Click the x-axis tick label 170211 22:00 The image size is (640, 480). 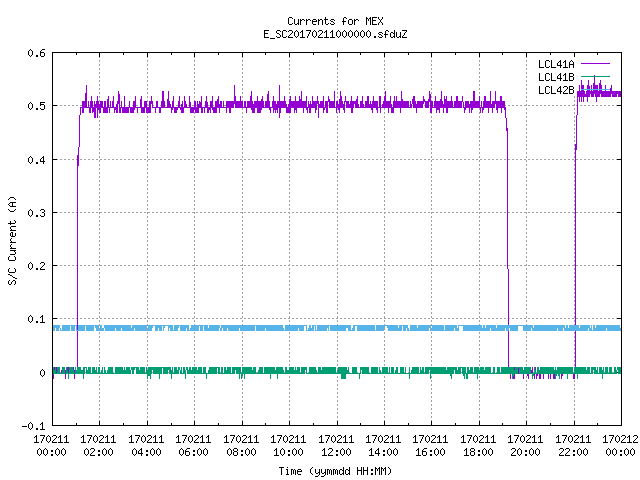(x=573, y=446)
